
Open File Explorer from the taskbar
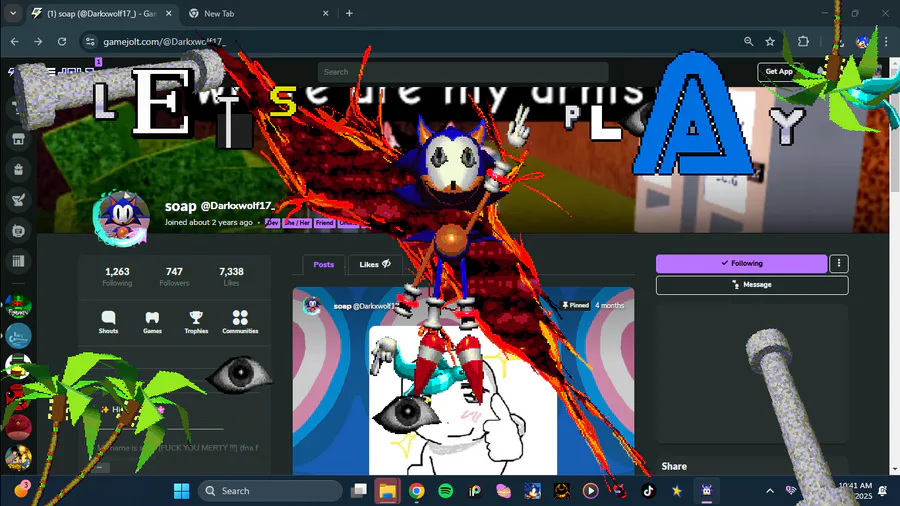[387, 491]
